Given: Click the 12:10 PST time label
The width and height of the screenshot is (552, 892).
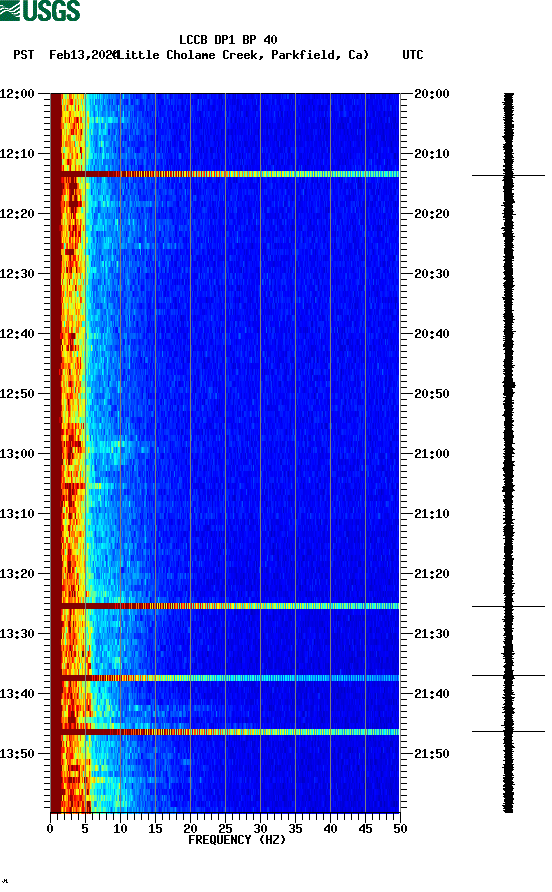Looking at the screenshot, I should click(17, 154).
